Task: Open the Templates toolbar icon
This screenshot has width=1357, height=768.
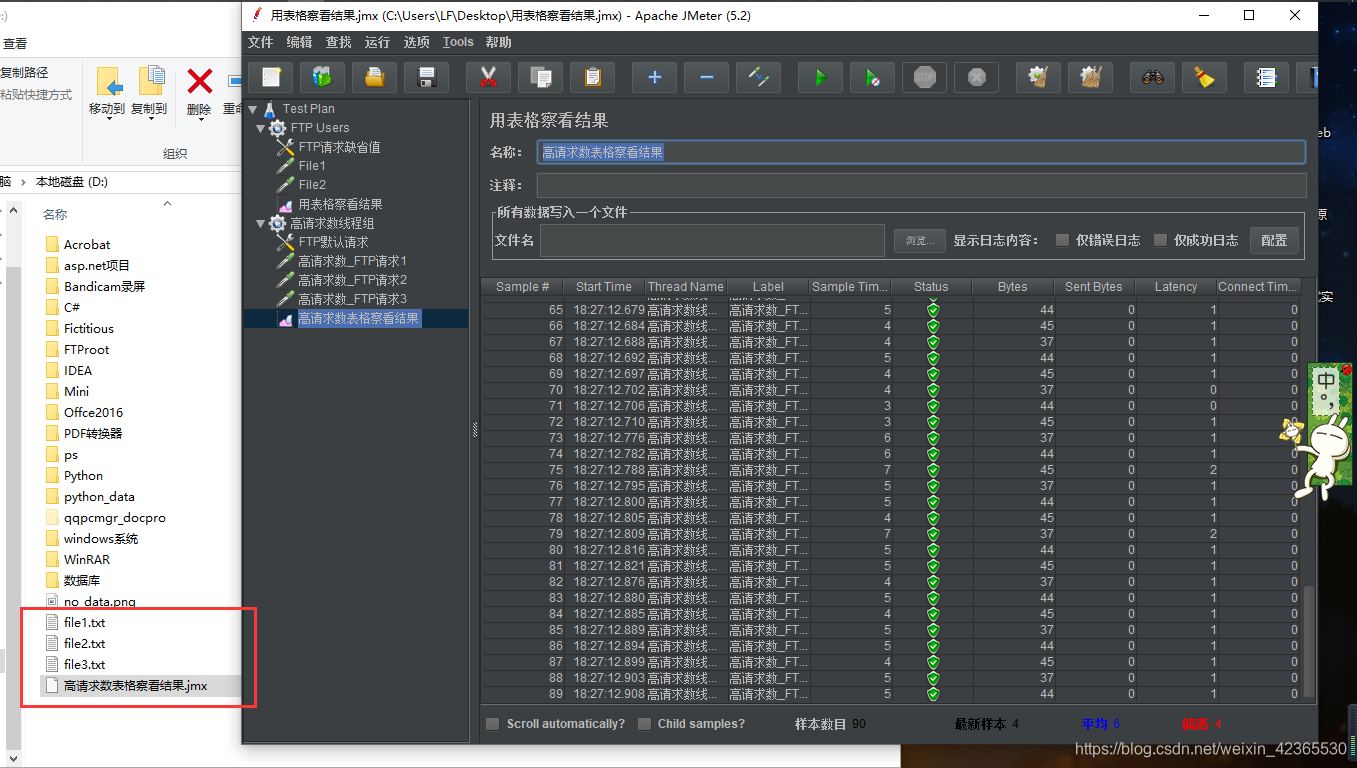Action: pyautogui.click(x=322, y=77)
